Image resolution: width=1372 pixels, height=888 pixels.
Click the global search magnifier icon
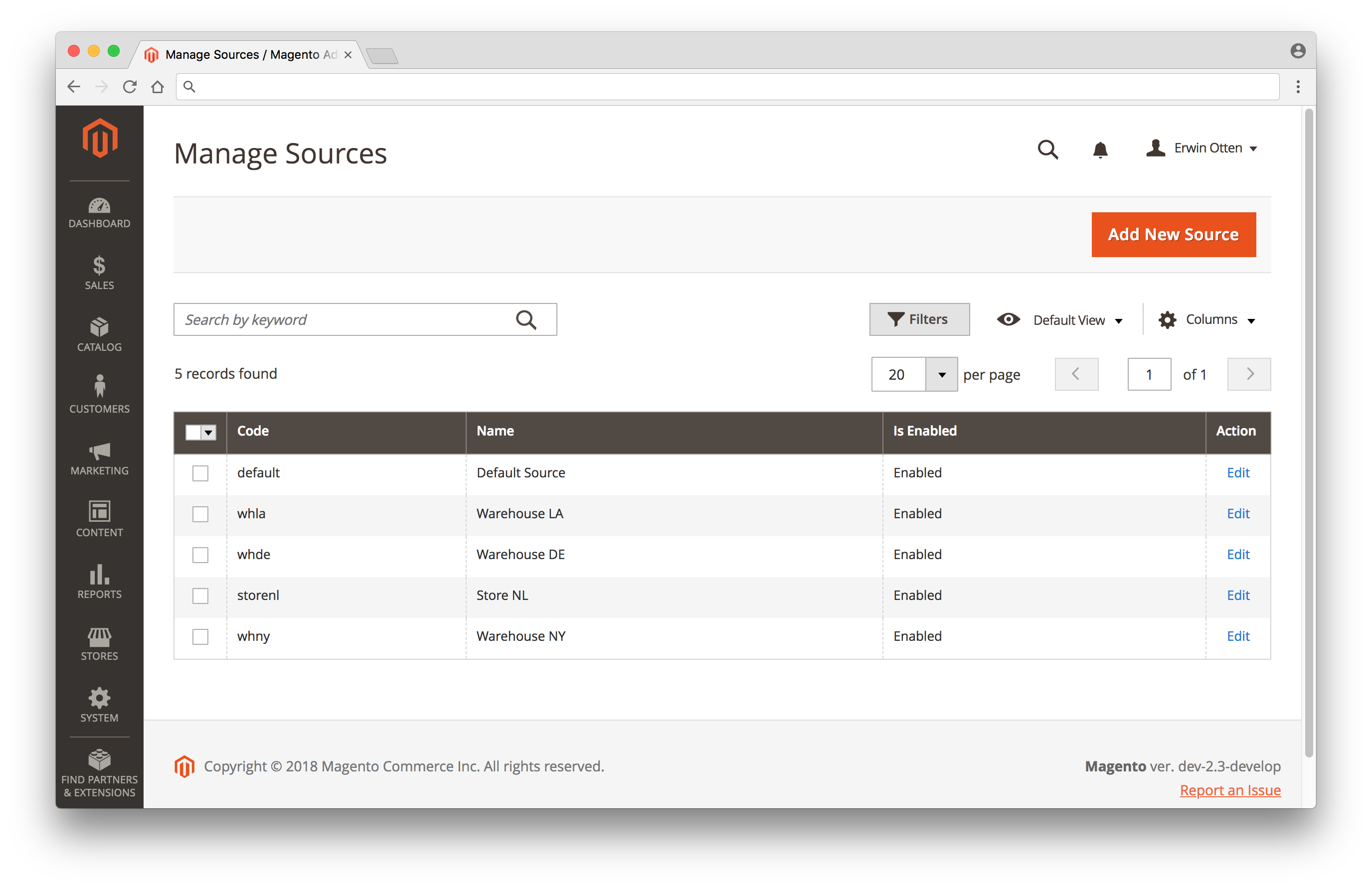pos(1047,149)
